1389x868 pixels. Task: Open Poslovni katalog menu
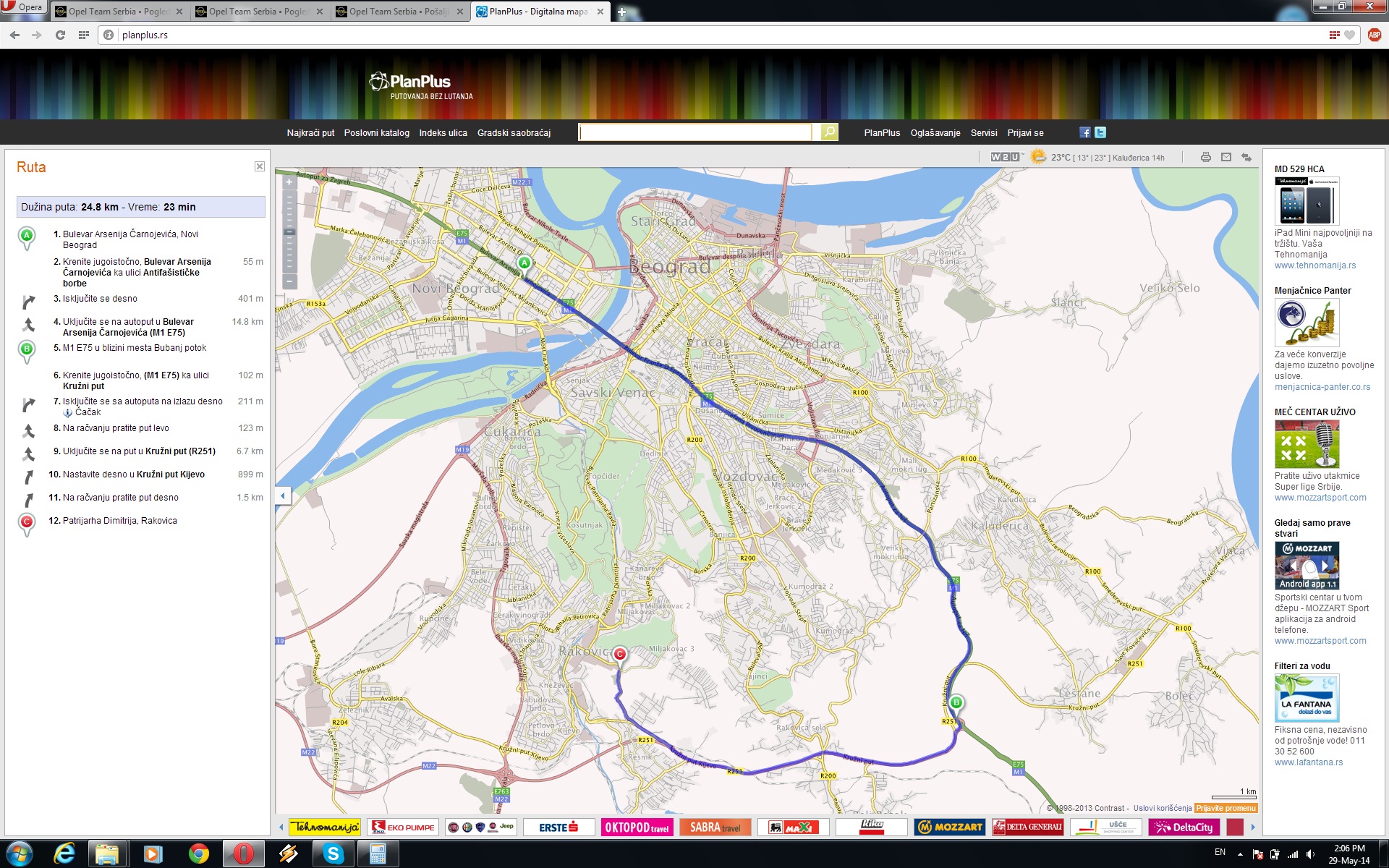tap(377, 133)
